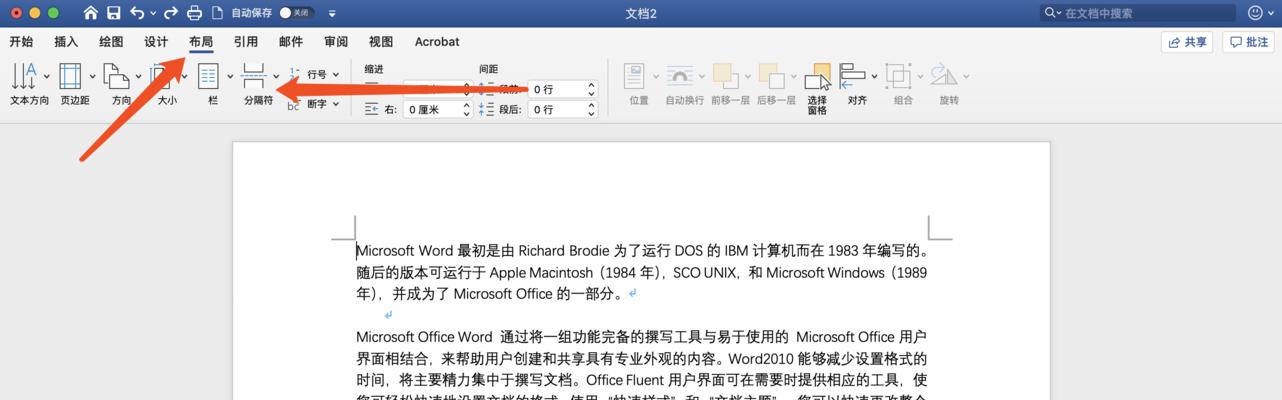The width and height of the screenshot is (1282, 400).
Task: Open the Hyphenation (断字) dropdown
Action: point(322,104)
